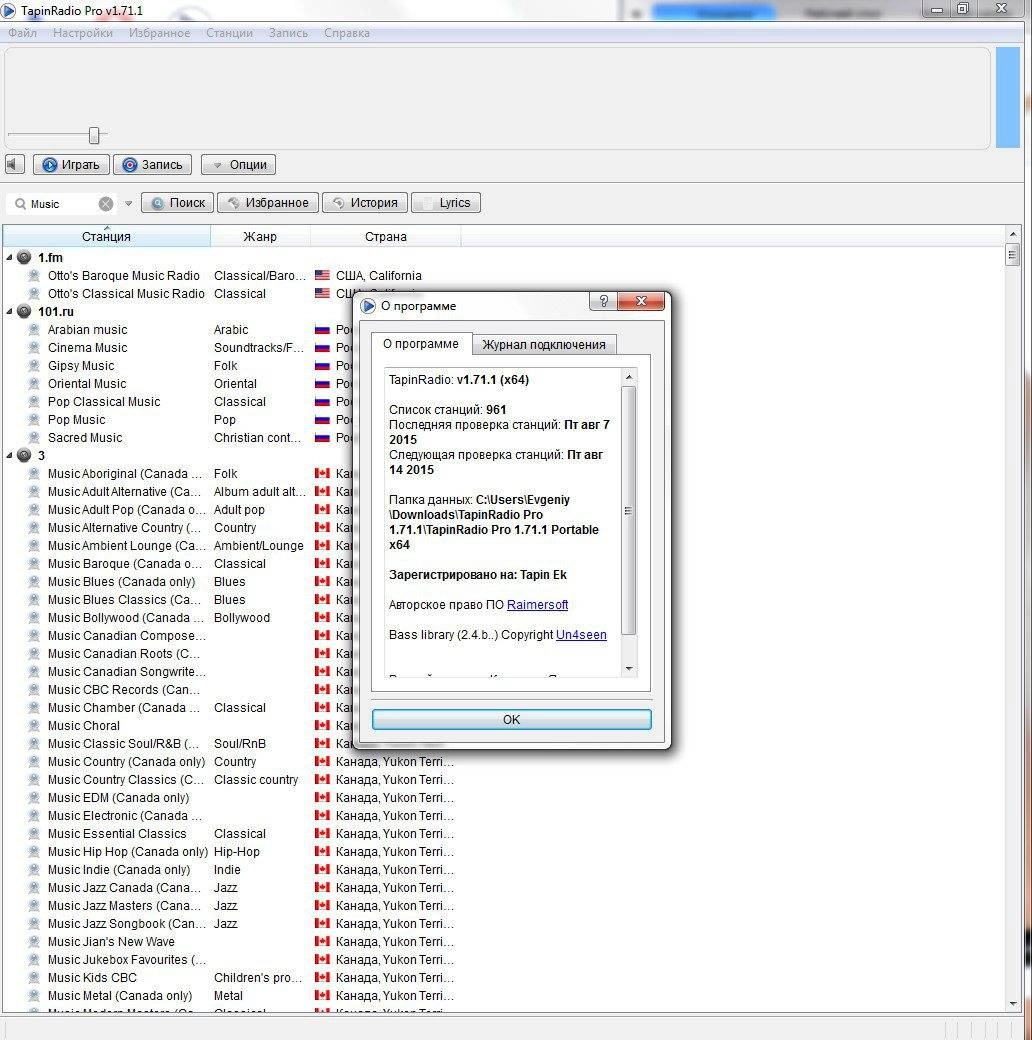This screenshot has height=1040, width=1032.
Task: Select Otto's Classical Music Radio station
Action: 126,294
